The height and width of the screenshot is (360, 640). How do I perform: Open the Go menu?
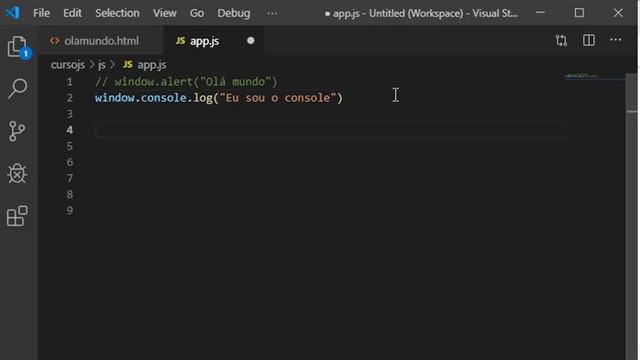pos(197,13)
